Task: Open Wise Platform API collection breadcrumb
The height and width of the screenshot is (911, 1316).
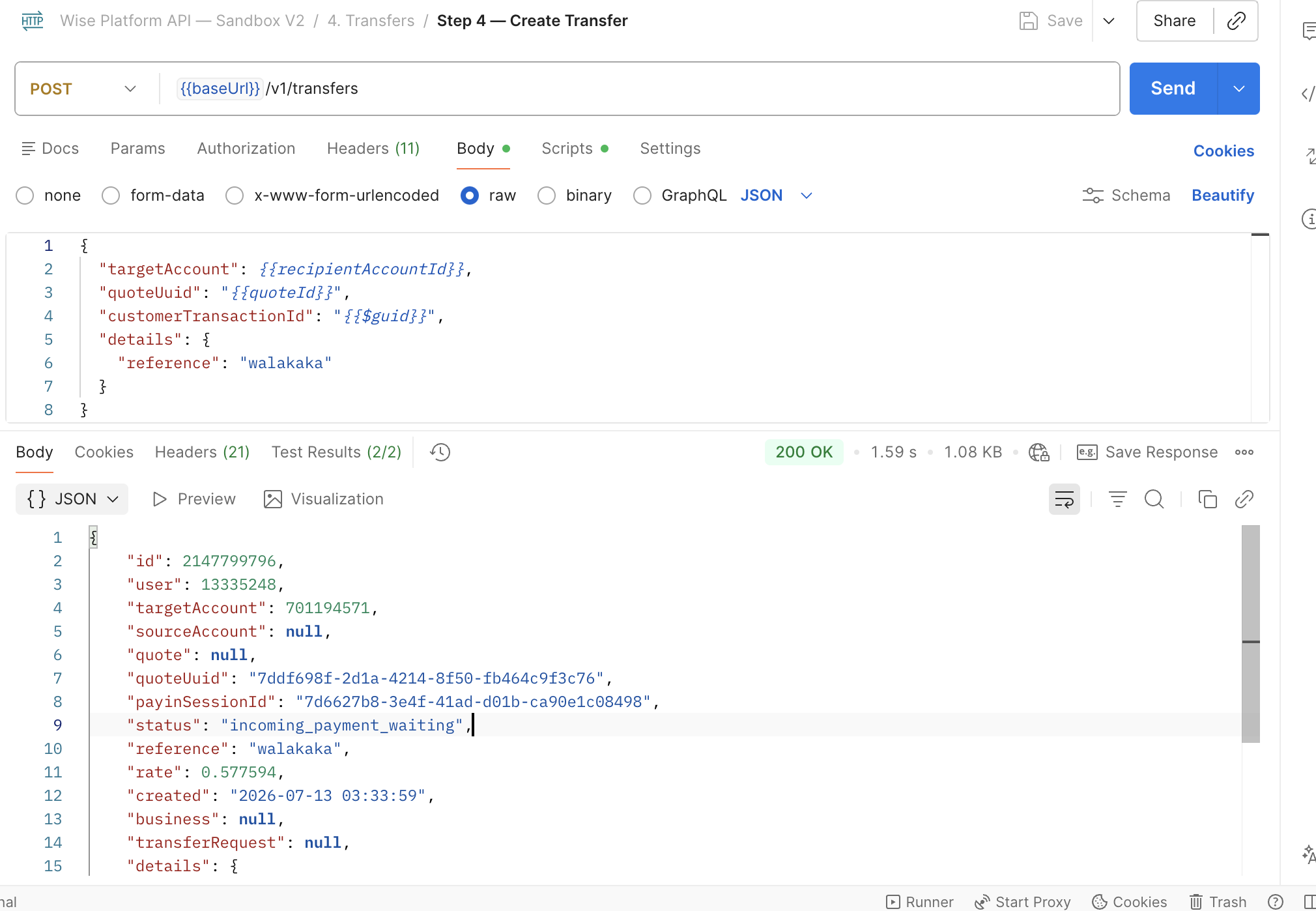Action: point(182,21)
